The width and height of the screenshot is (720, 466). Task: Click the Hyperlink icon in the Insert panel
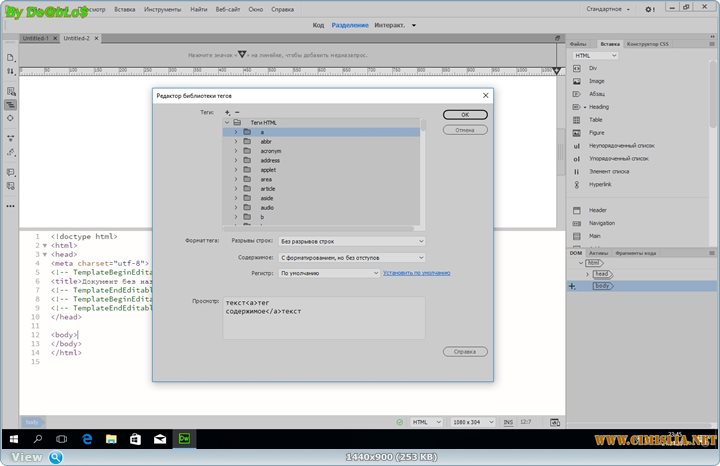click(576, 185)
